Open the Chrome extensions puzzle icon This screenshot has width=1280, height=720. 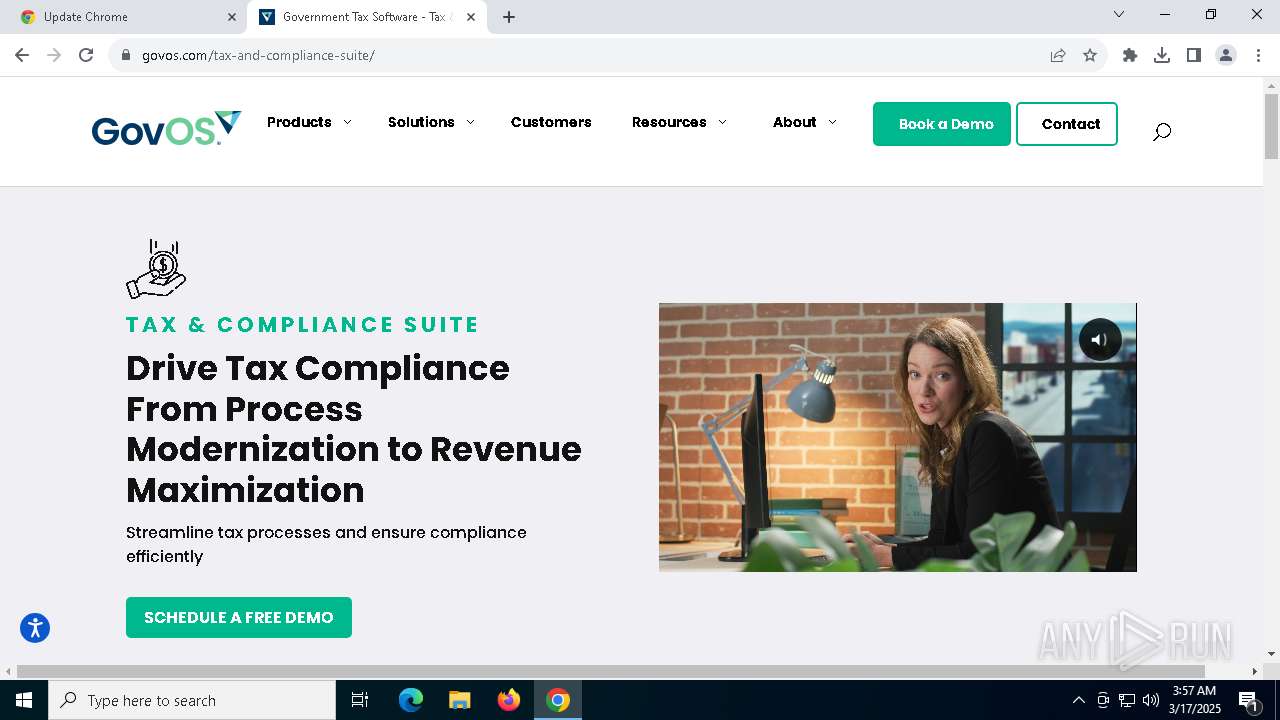click(x=1130, y=55)
